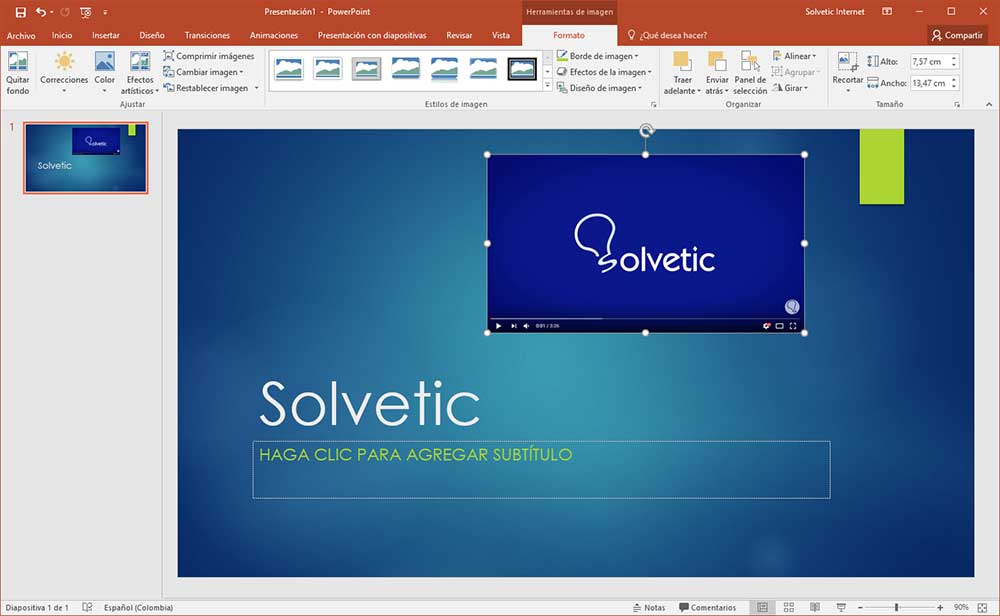Click Traer adelante

pos(682,73)
